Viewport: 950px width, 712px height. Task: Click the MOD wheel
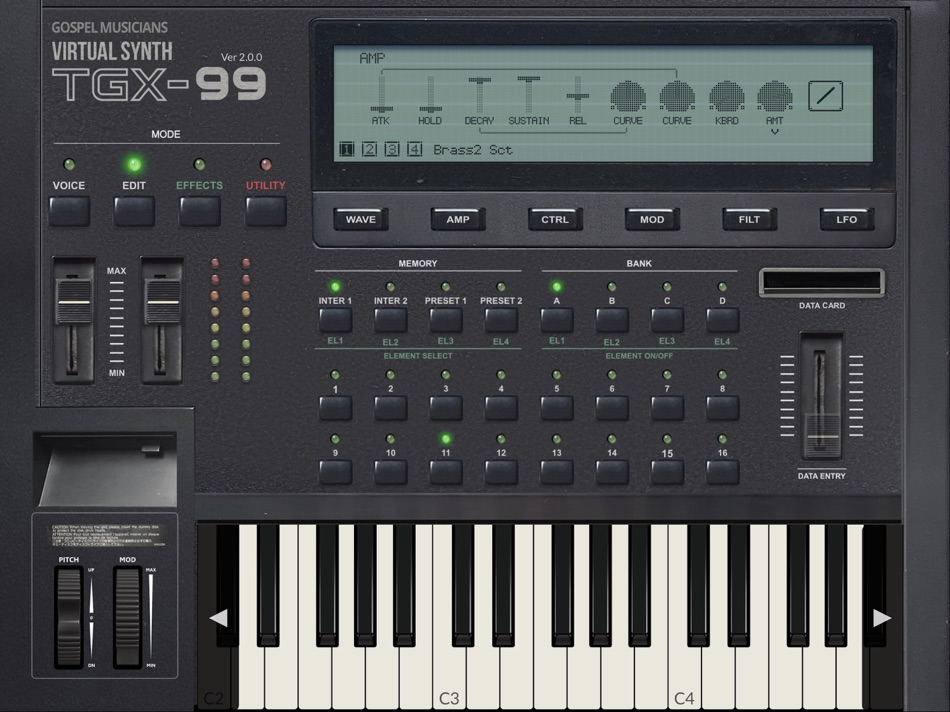coord(127,617)
